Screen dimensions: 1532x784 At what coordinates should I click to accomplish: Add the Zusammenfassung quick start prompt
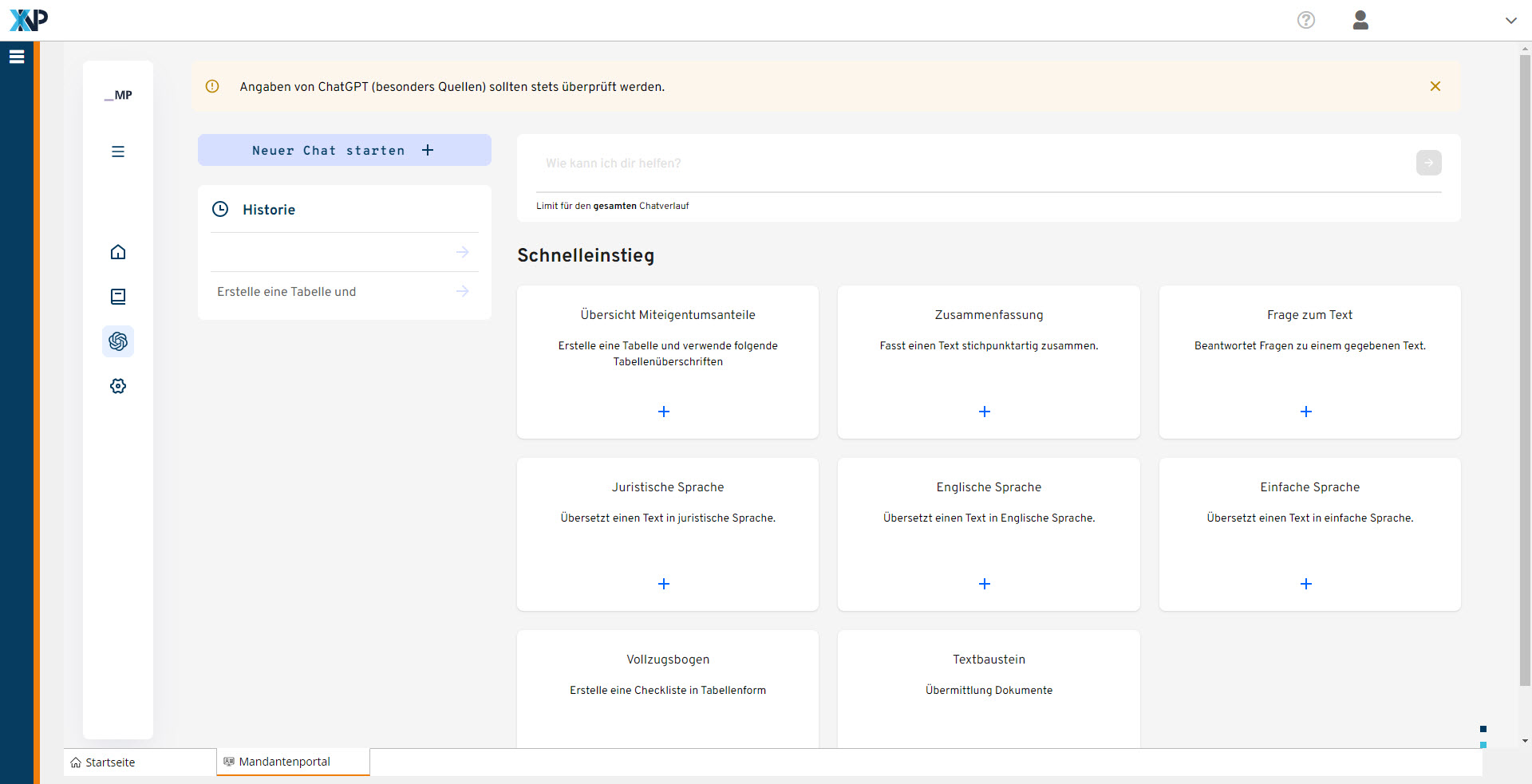coord(984,412)
